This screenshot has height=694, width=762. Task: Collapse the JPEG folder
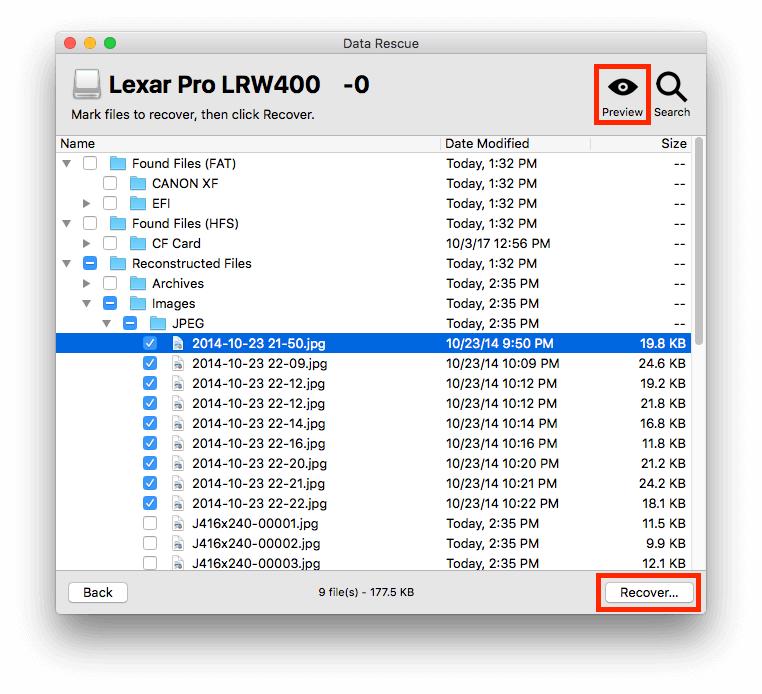(x=106, y=324)
